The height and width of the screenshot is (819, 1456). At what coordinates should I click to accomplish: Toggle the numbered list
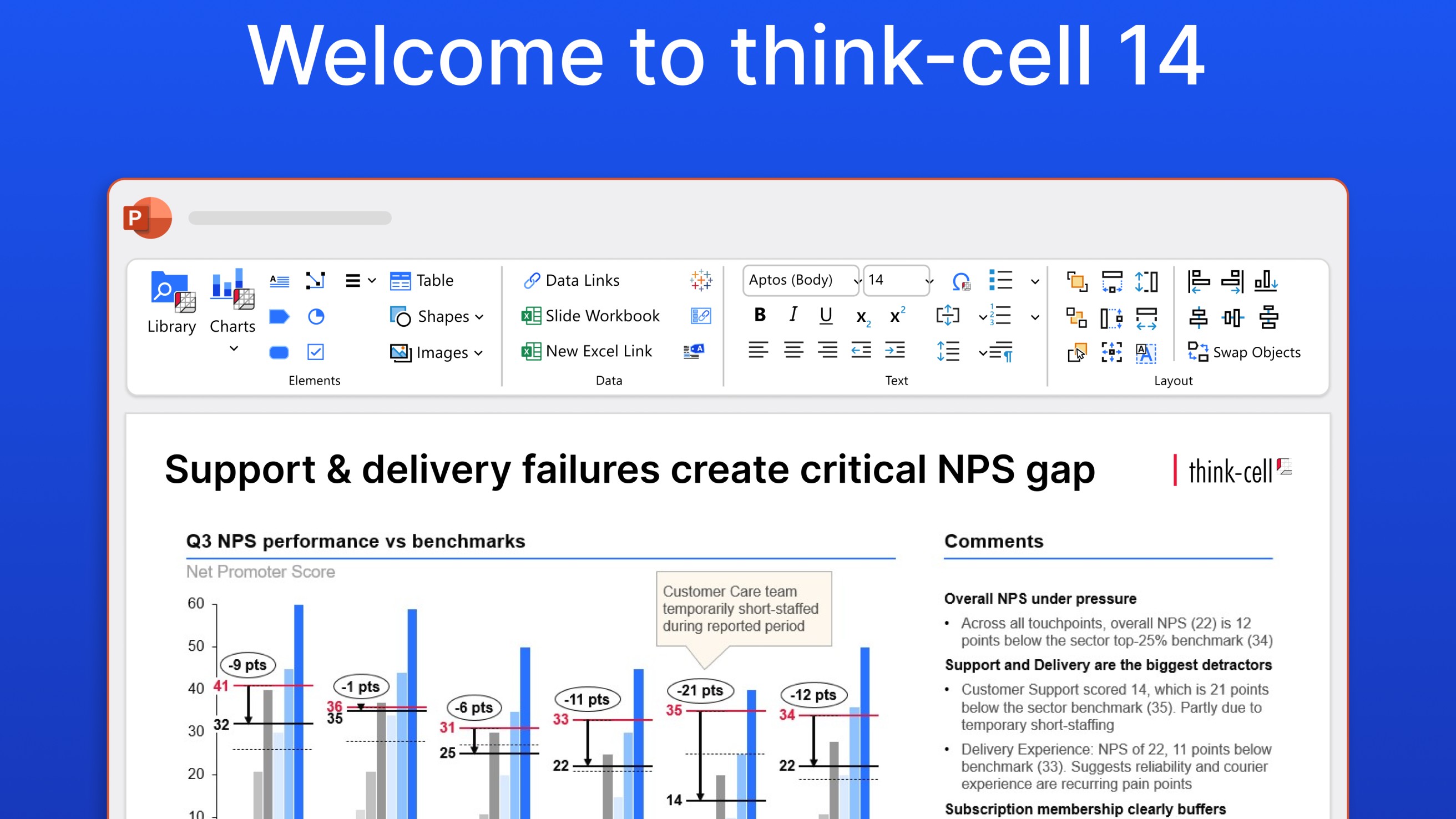[x=1001, y=315]
